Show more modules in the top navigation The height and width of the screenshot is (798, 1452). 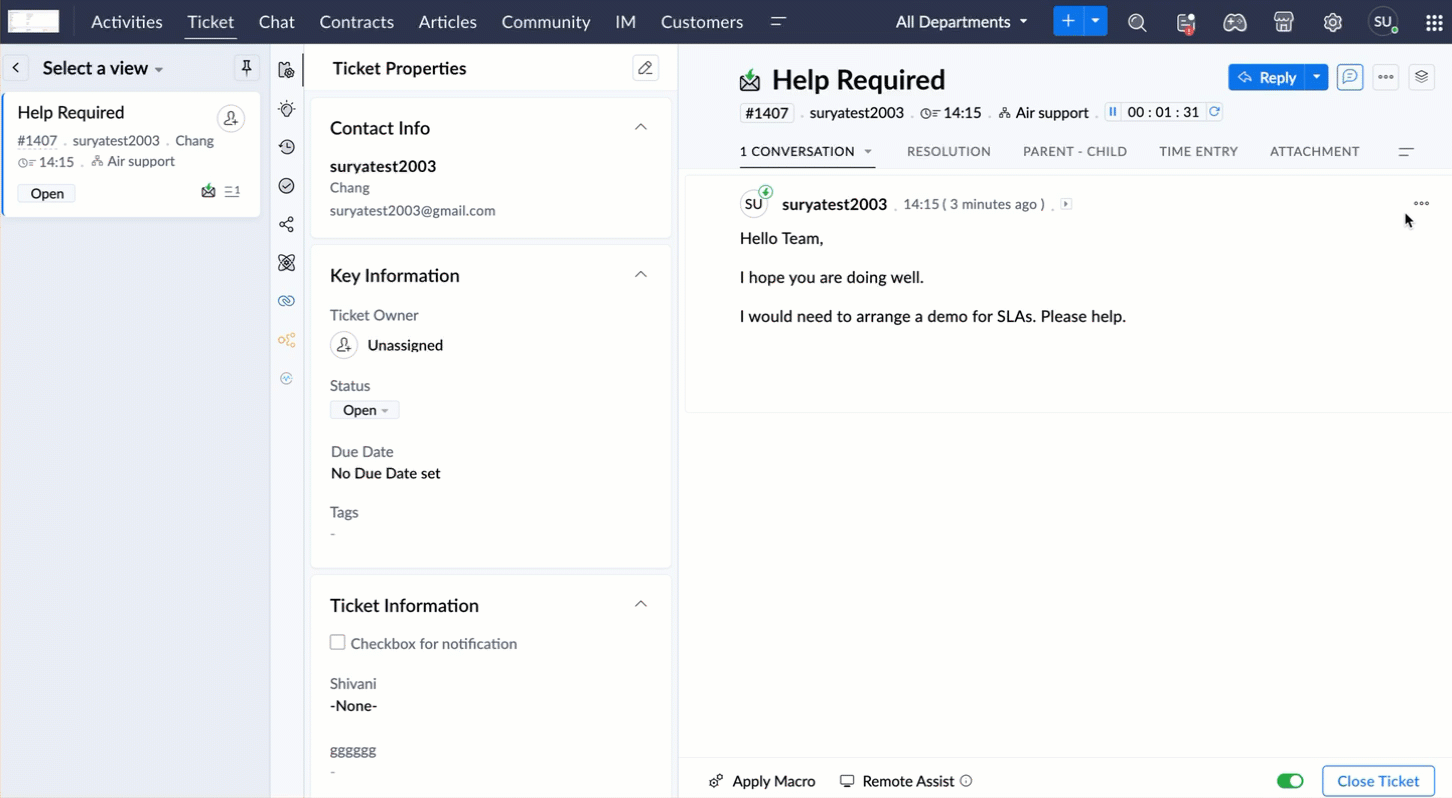coord(778,22)
